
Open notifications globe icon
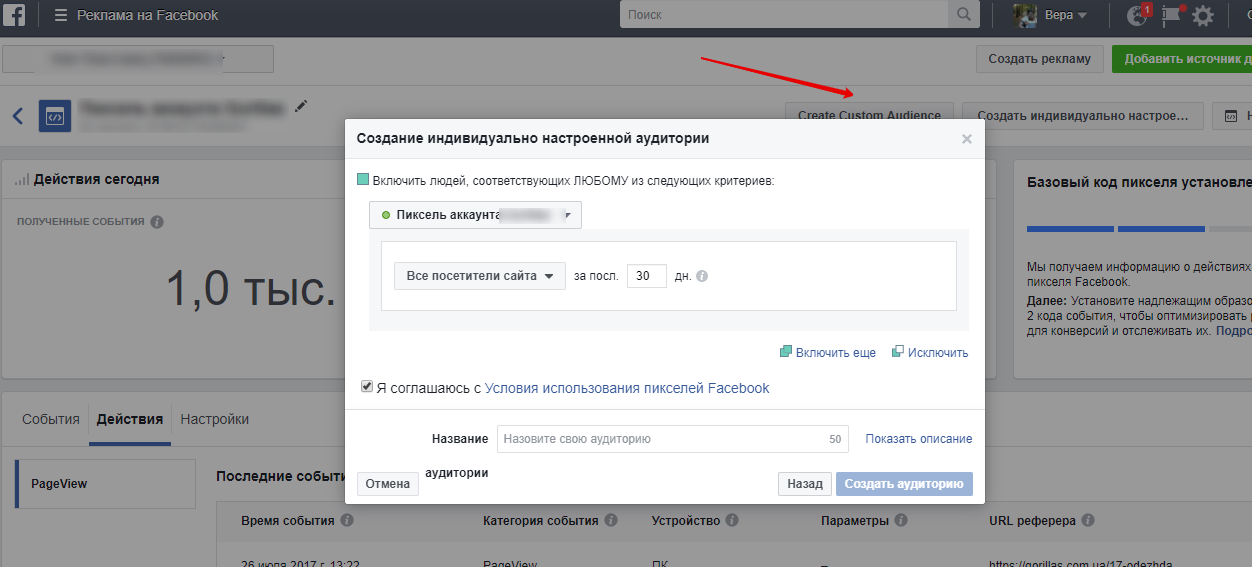tap(1137, 16)
